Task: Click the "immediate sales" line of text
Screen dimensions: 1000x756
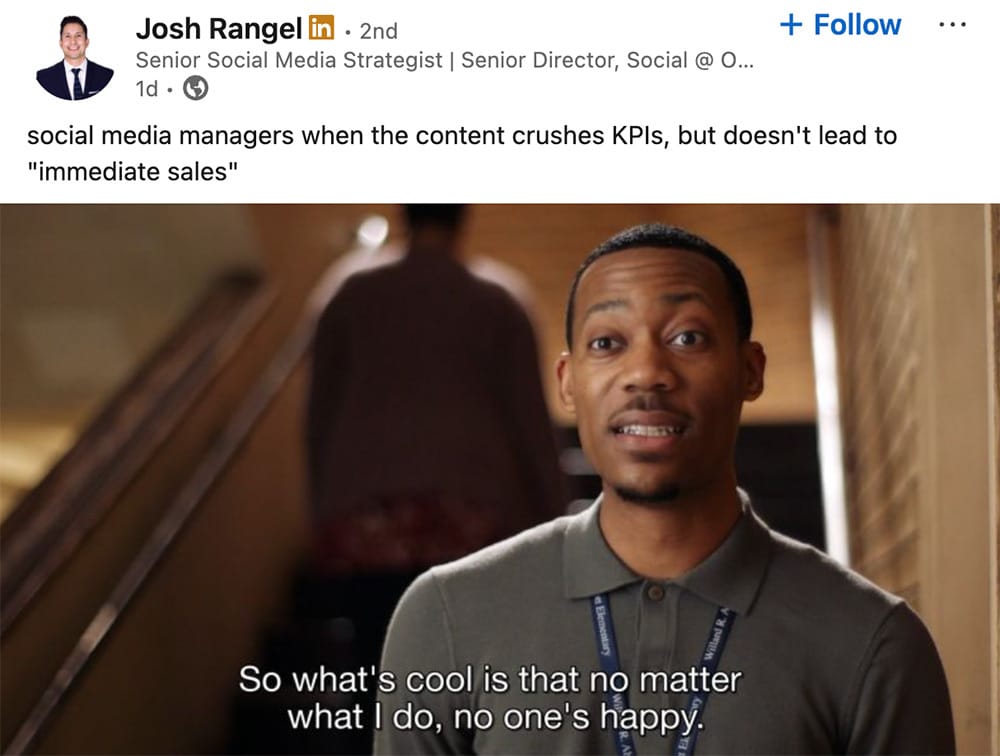Action: click(x=133, y=172)
